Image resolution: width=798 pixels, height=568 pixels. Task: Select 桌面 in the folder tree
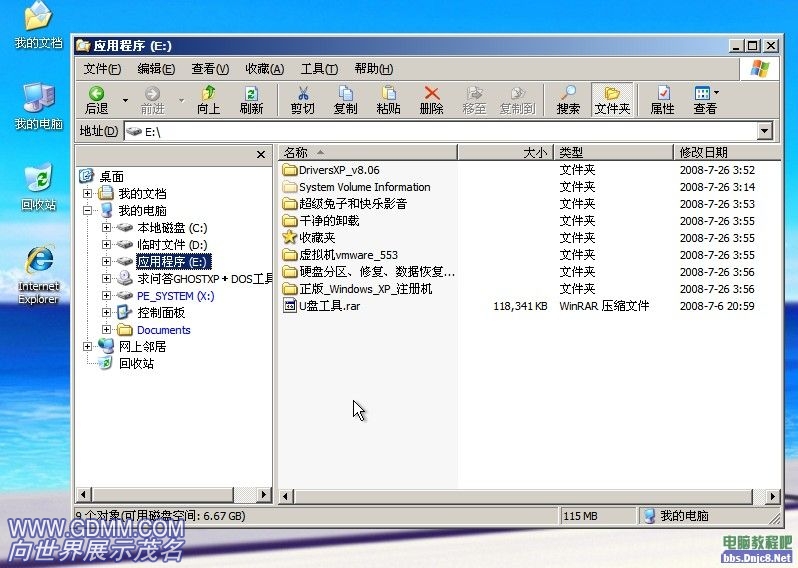[111, 177]
